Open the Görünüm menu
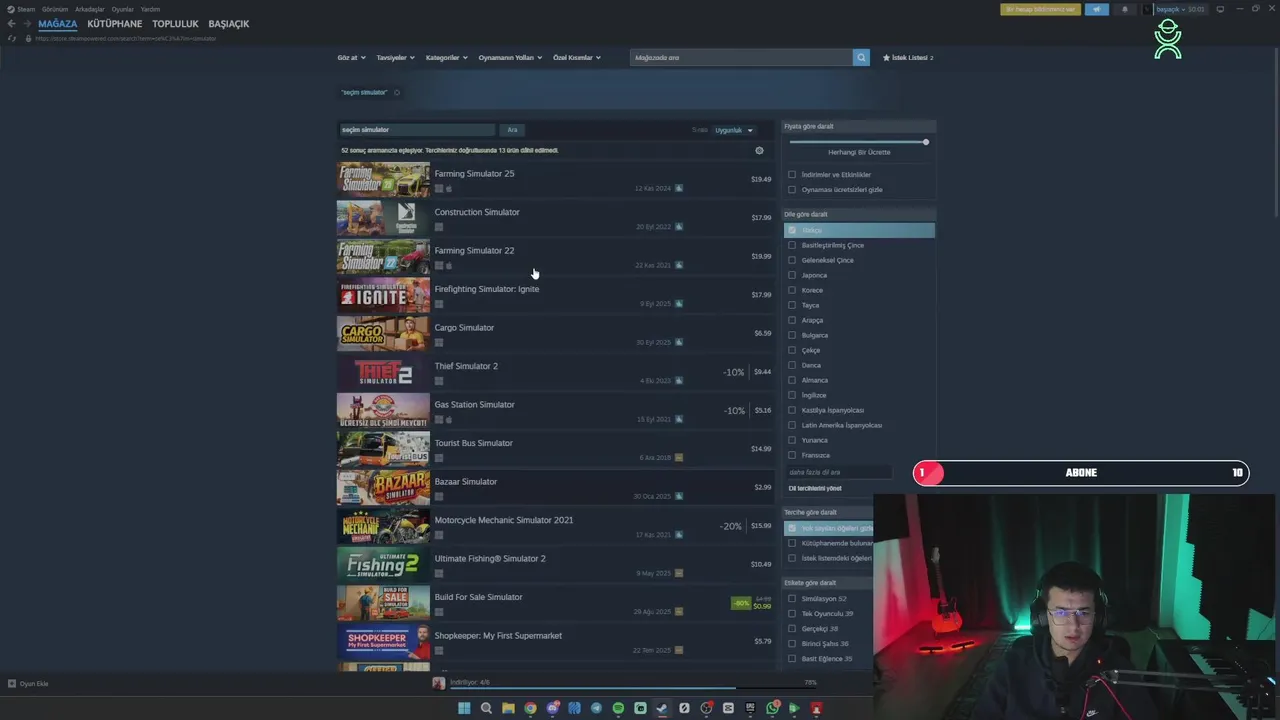Screen dimensions: 1280x720 [55, 9]
